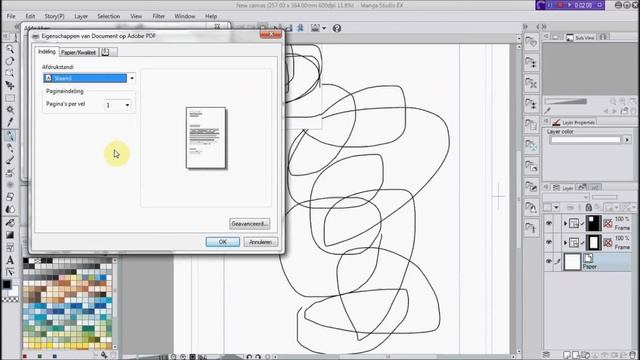
Task: Open the dropdown arrow next to the command bar icon
Action: 324,28
